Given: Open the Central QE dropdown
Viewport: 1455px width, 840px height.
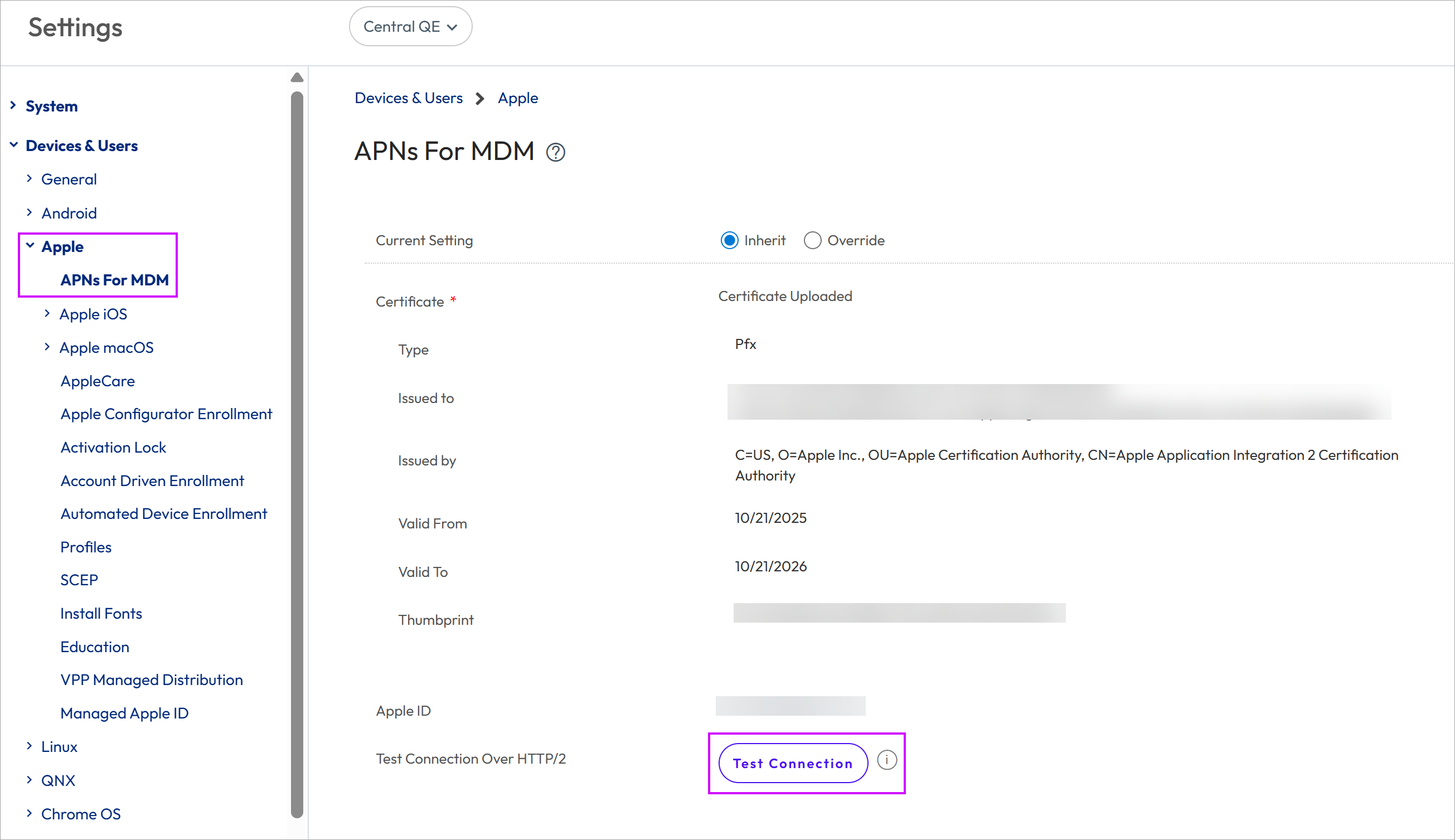Looking at the screenshot, I should [x=411, y=27].
